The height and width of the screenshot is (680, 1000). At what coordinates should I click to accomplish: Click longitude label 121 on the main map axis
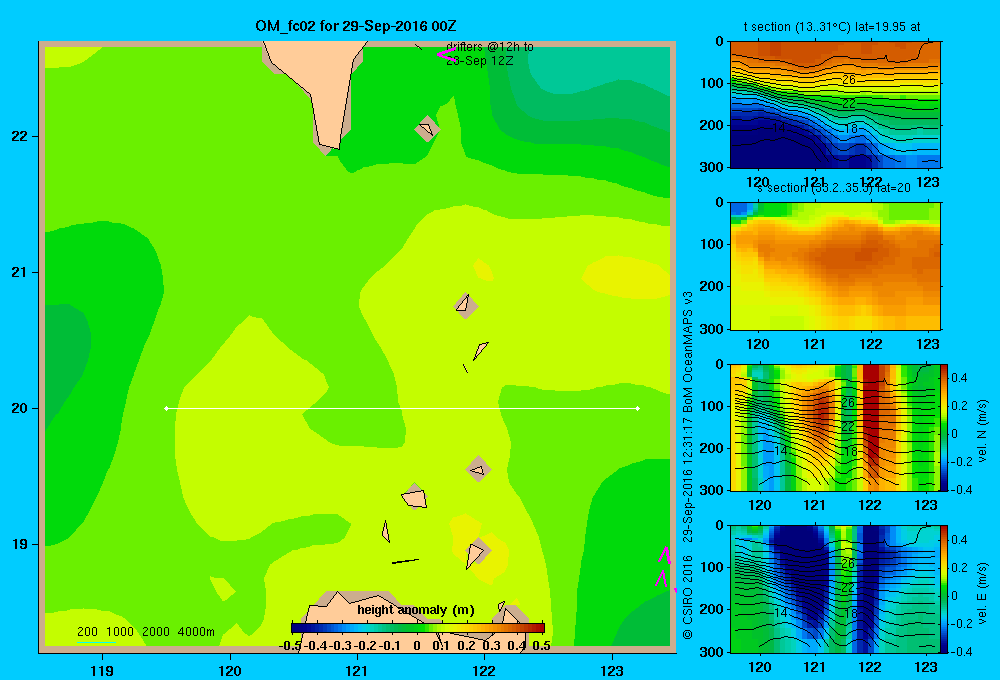point(357,670)
